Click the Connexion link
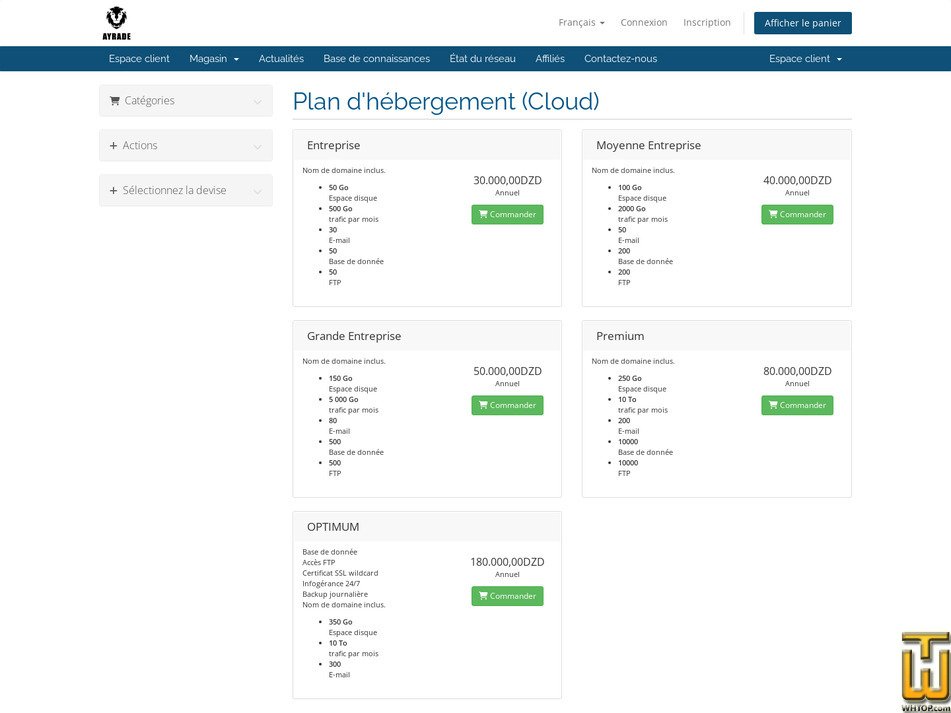This screenshot has width=951, height=713. (644, 22)
